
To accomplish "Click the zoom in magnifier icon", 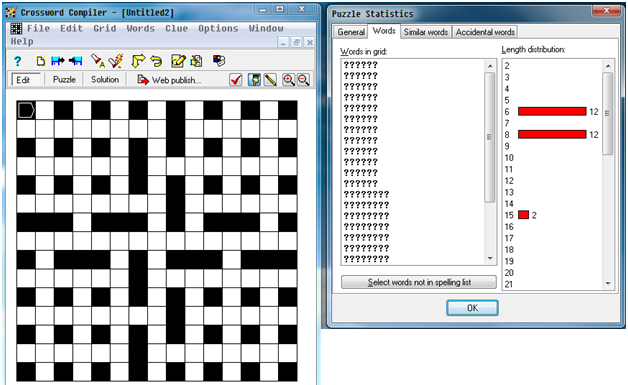I will (288, 80).
